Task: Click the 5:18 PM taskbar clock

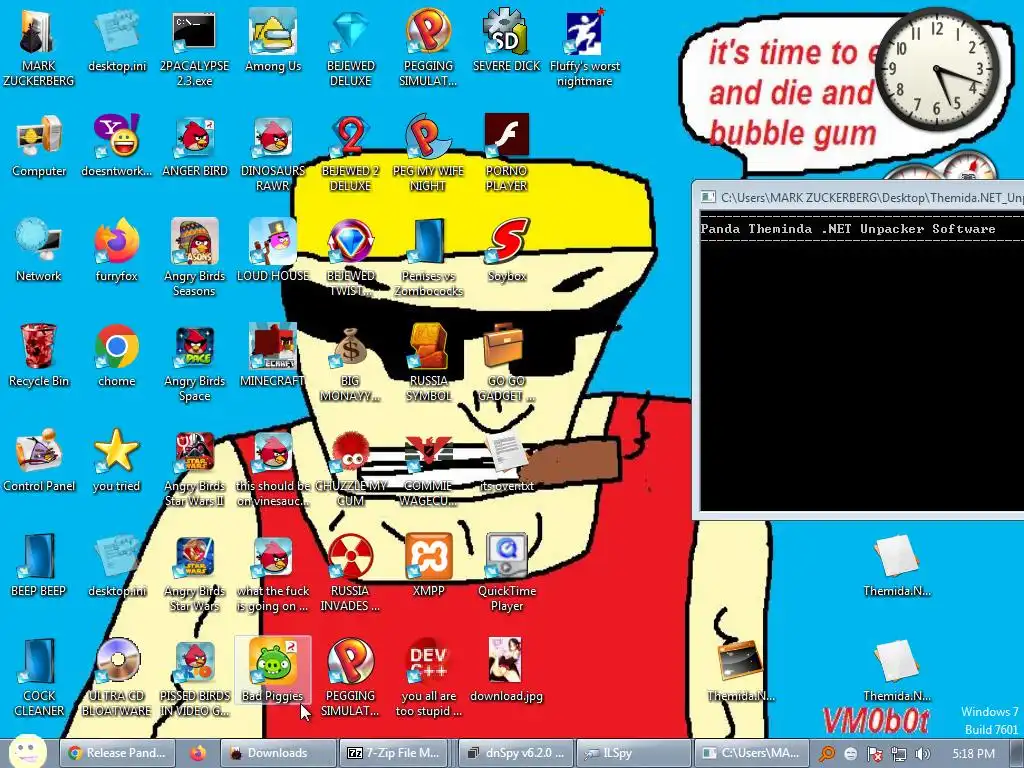Action: [x=972, y=754]
